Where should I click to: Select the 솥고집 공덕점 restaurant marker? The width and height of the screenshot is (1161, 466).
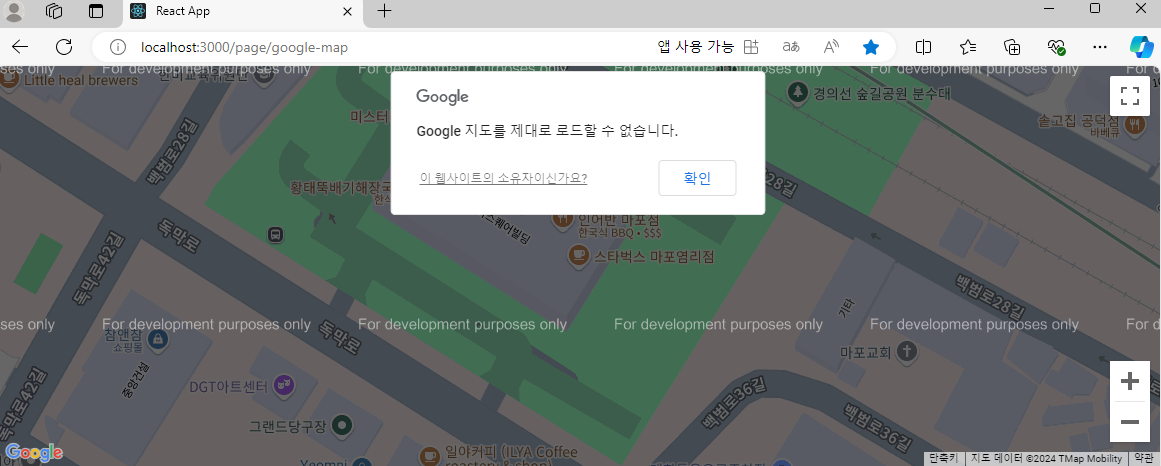1134,124
